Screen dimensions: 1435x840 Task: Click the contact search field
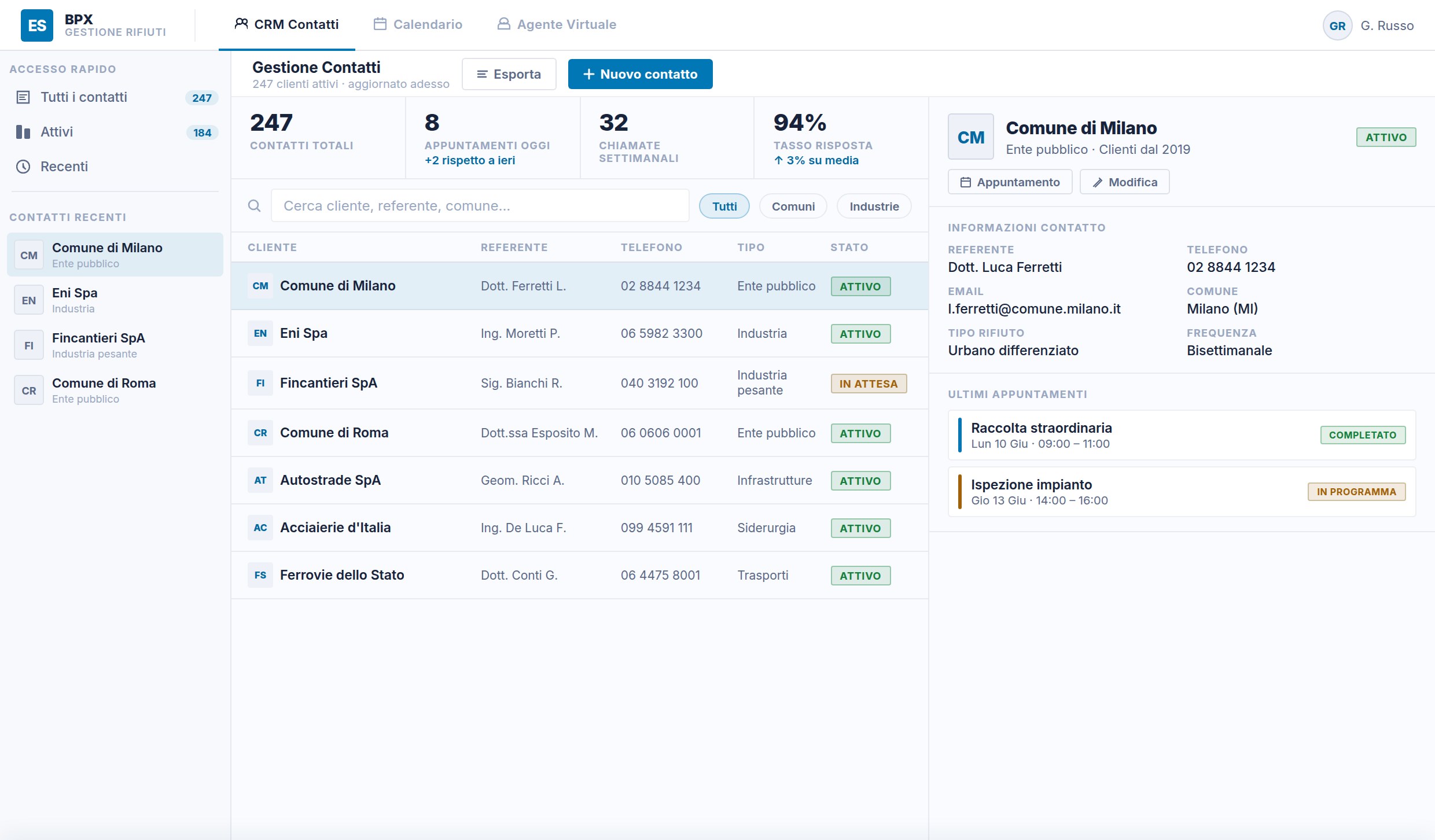coord(480,205)
